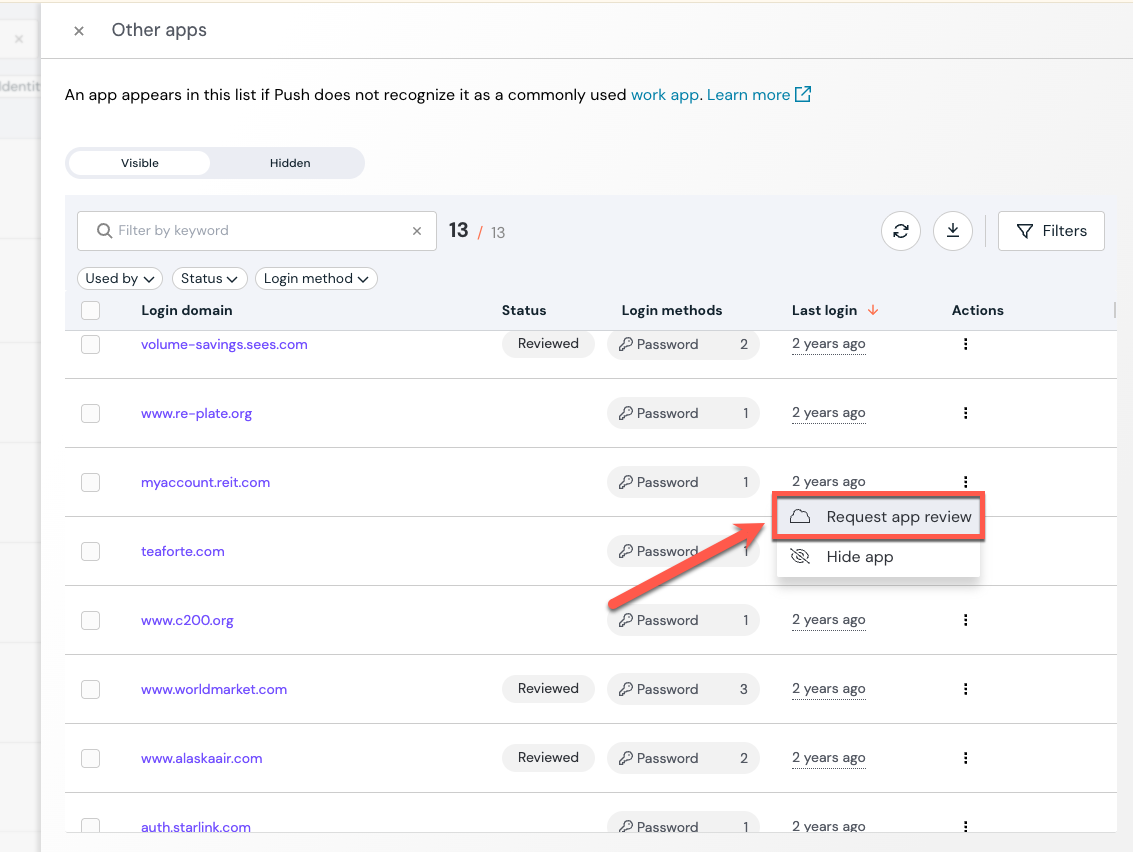Image resolution: width=1133 pixels, height=852 pixels.
Task: Select all rows with header checkbox
Action: pyautogui.click(x=90, y=310)
